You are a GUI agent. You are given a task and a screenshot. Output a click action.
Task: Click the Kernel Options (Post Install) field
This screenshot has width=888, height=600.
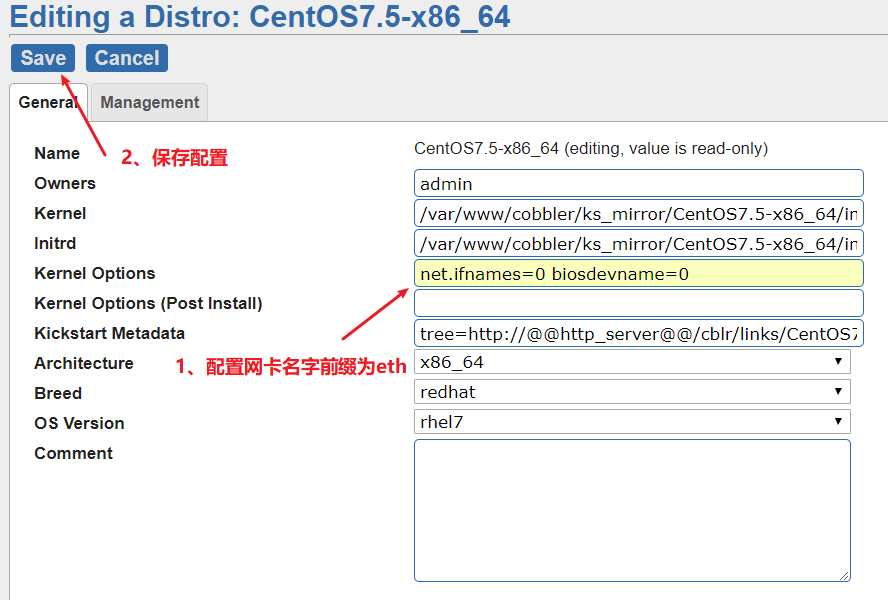pos(638,304)
